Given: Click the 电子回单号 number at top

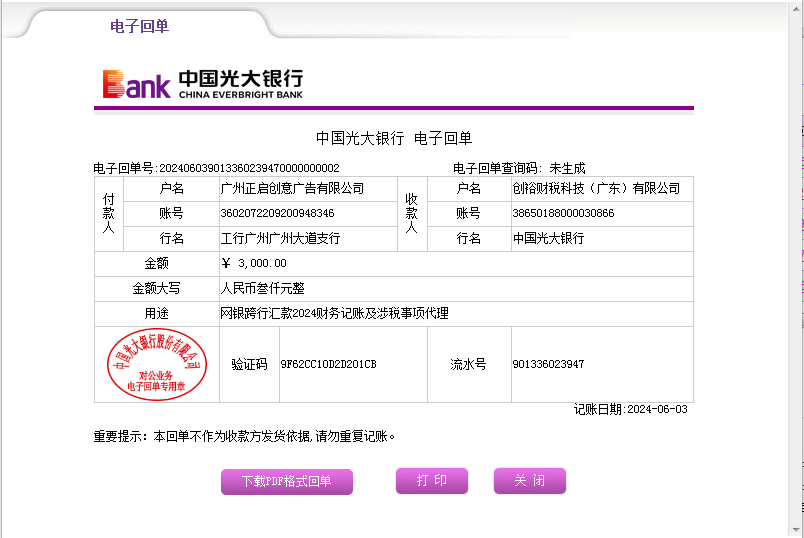Looking at the screenshot, I should pyautogui.click(x=249, y=168).
